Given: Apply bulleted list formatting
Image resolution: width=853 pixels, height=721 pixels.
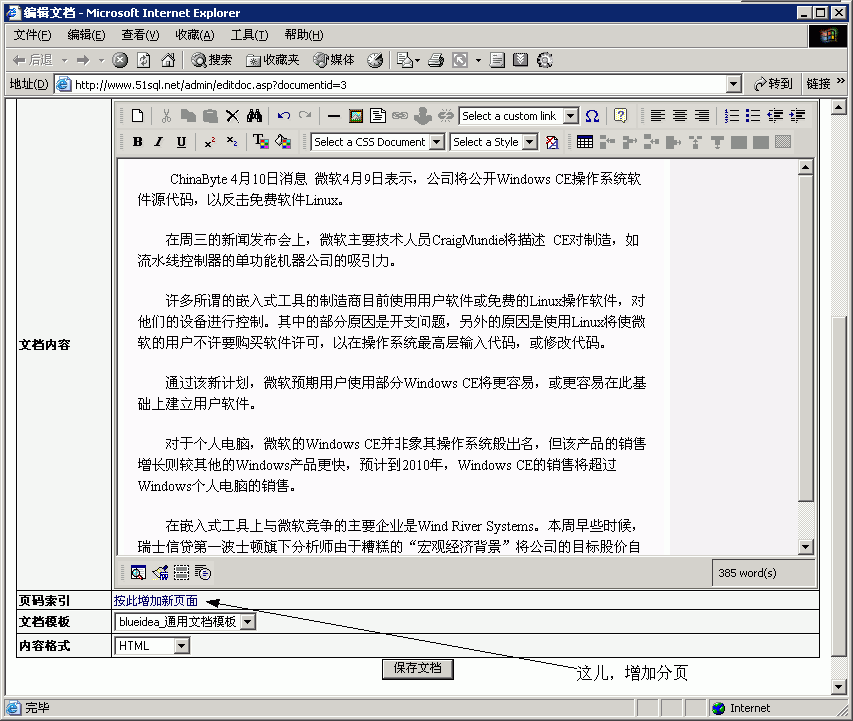Looking at the screenshot, I should [x=753, y=116].
